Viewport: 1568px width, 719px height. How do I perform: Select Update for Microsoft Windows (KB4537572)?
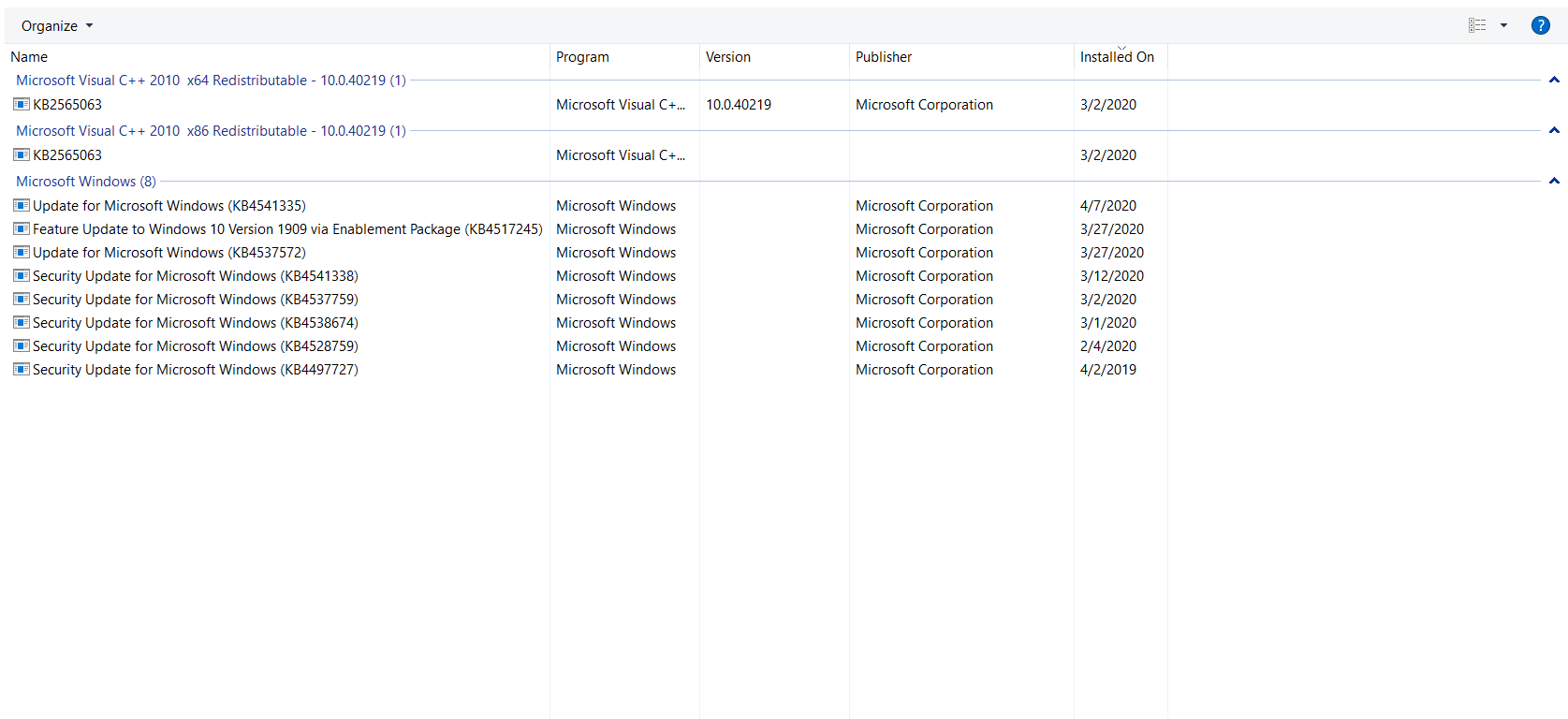point(169,253)
